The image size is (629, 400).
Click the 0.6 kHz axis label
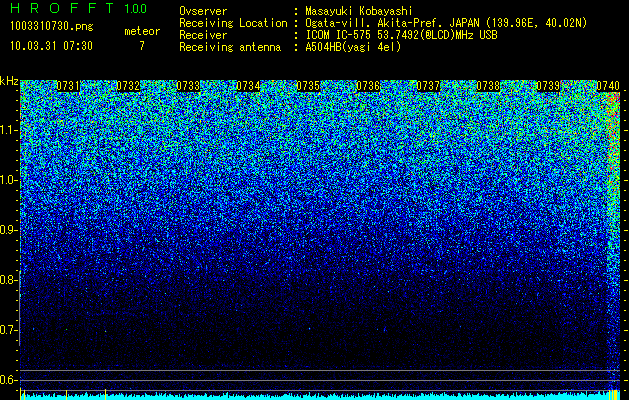(x=7, y=380)
